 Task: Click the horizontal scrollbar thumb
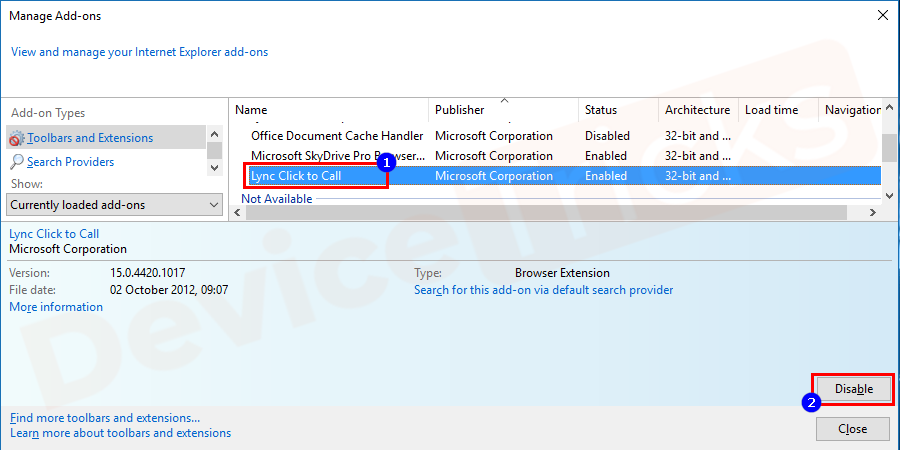(546, 212)
